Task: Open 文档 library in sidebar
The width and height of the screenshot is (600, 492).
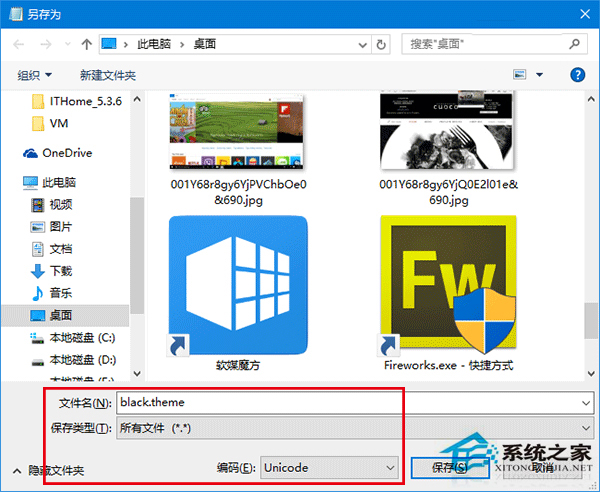Action: point(51,249)
